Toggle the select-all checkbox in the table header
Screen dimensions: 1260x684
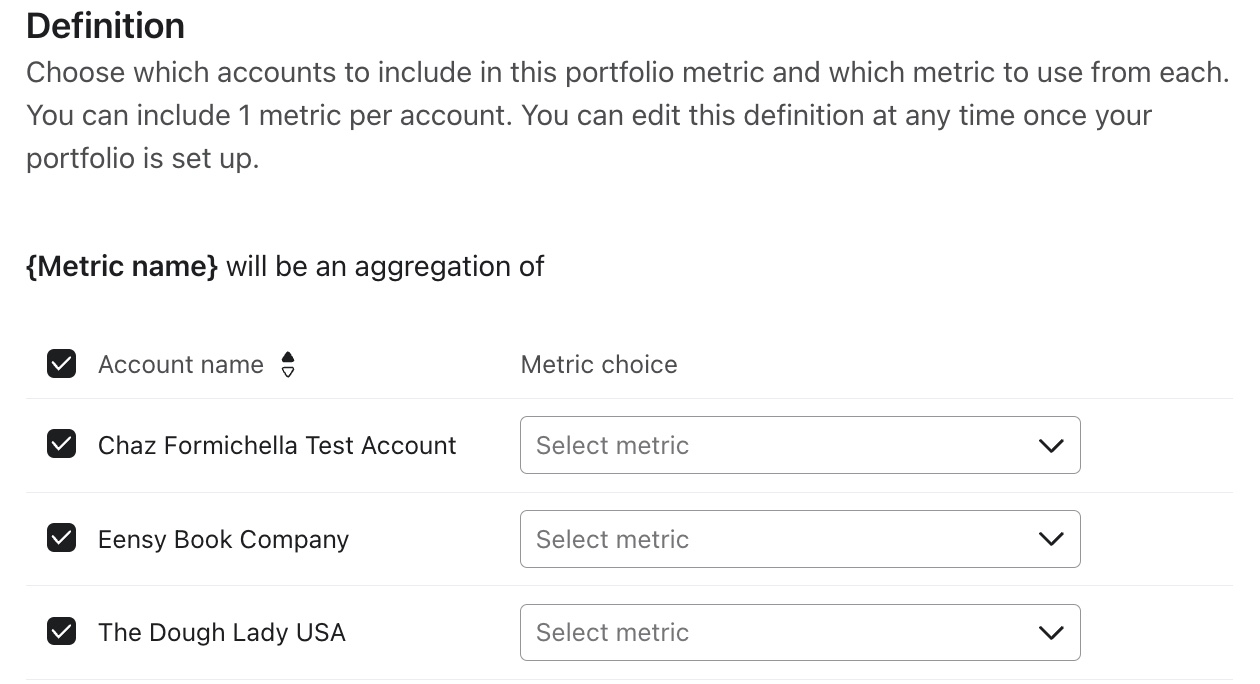coord(62,364)
